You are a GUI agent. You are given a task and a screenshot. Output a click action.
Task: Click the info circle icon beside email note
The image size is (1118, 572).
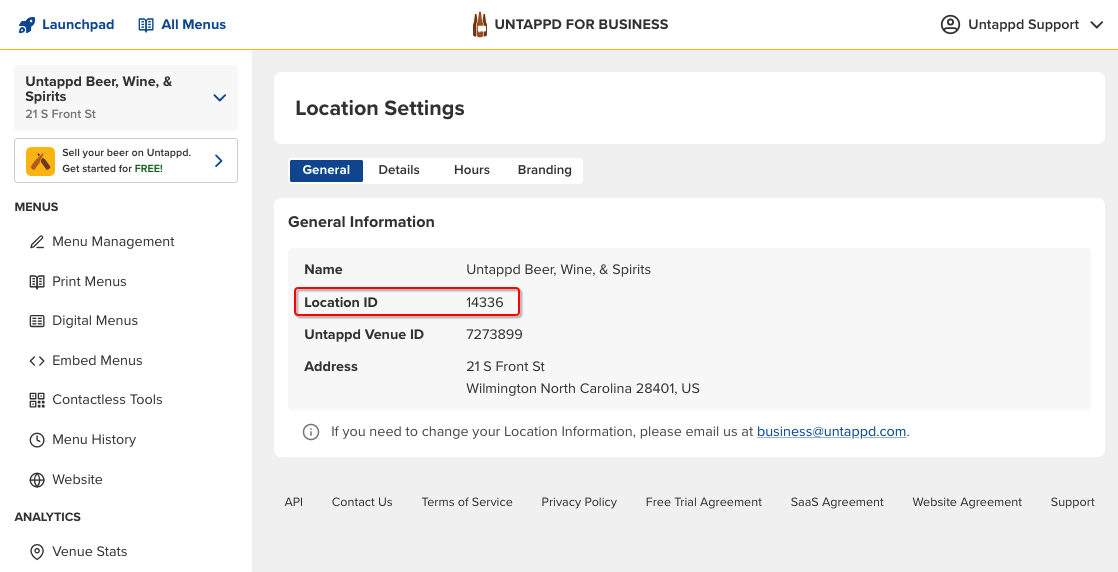click(311, 432)
